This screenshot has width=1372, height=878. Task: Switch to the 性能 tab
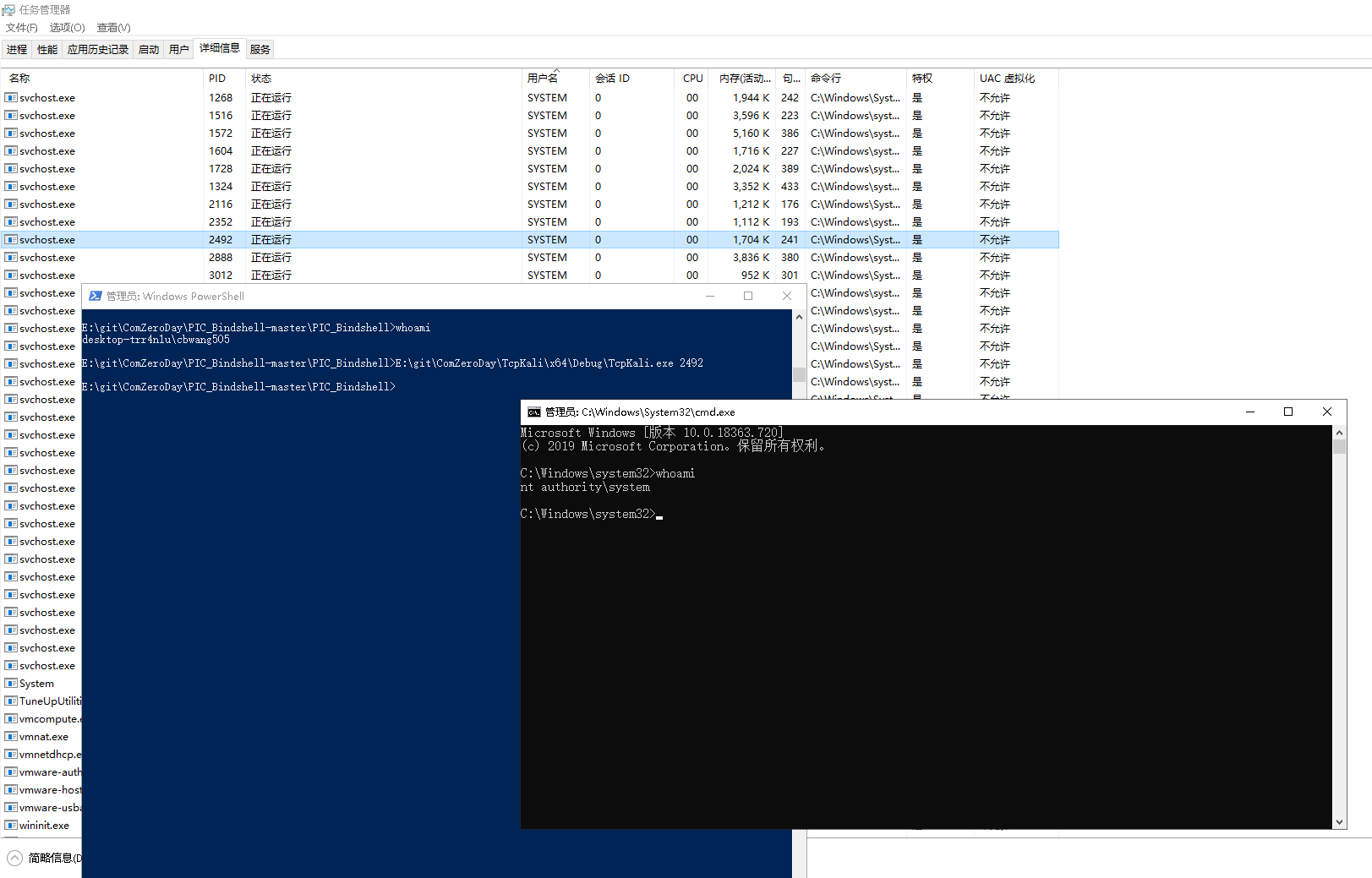pos(47,50)
